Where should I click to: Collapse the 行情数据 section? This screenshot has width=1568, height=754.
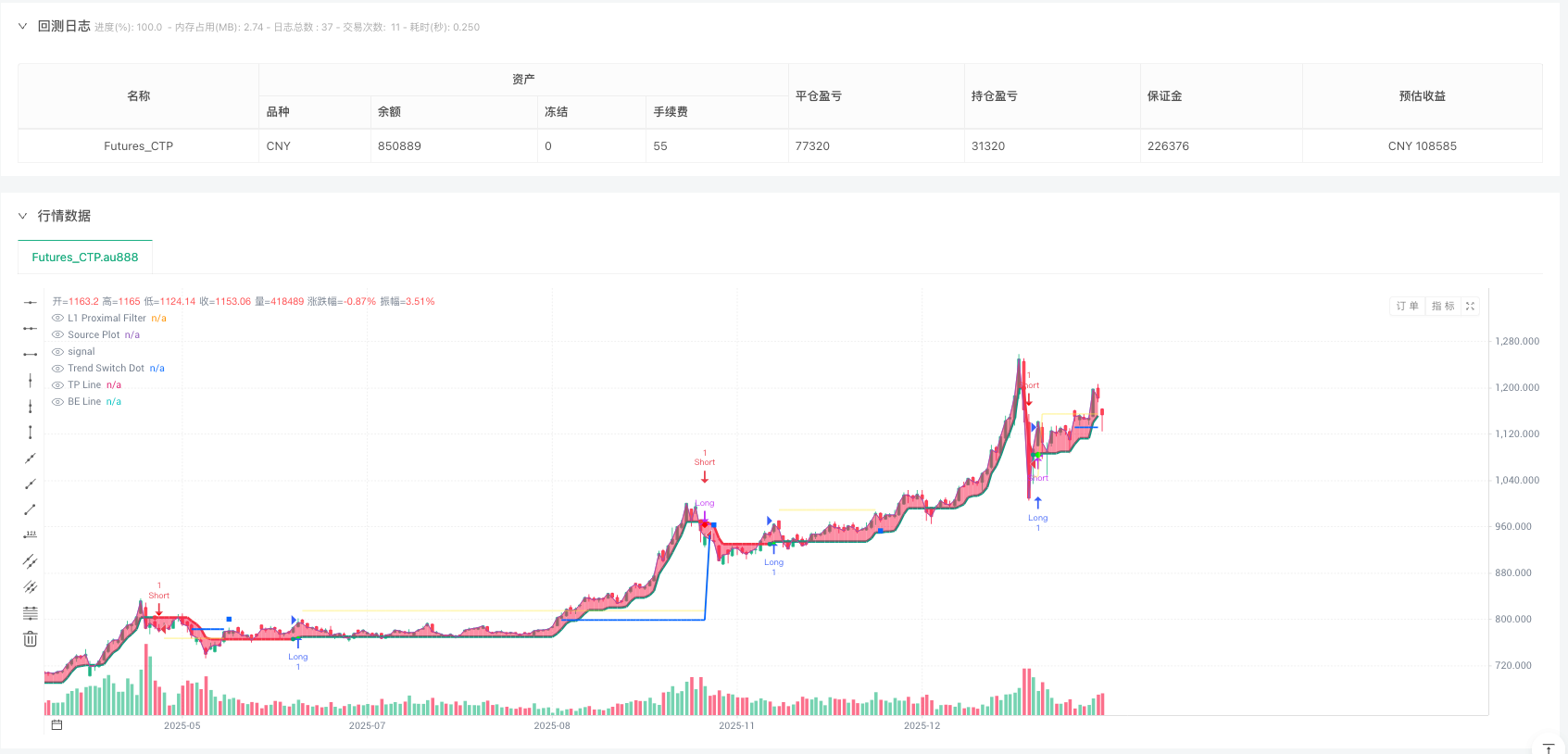click(x=23, y=216)
